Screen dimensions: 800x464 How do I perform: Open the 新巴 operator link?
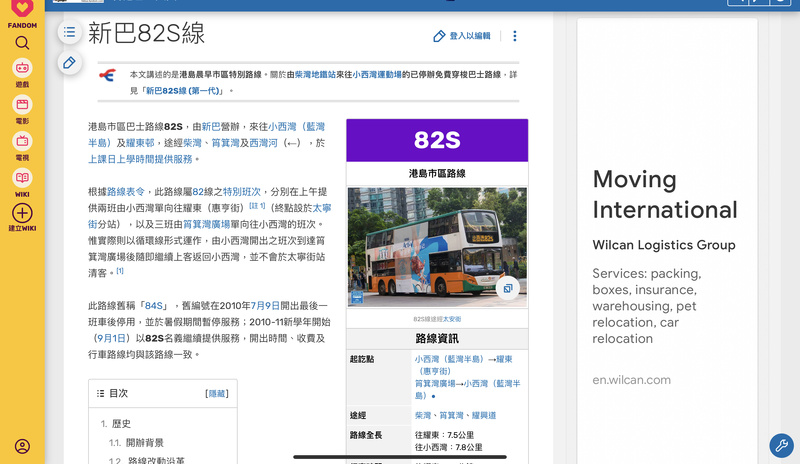point(211,127)
